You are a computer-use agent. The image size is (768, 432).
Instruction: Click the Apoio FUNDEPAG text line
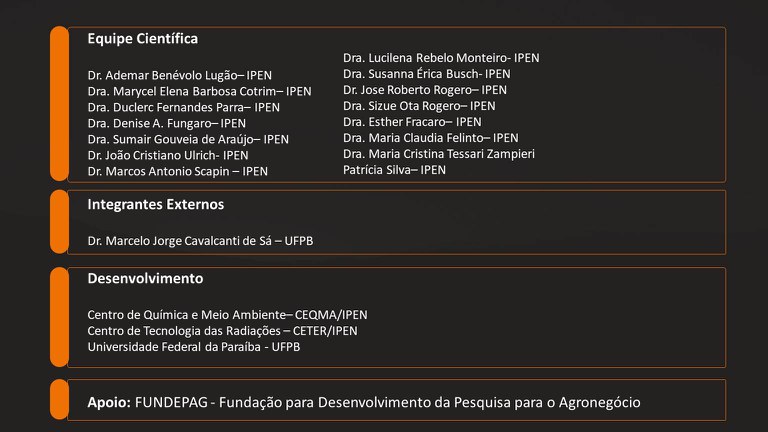click(x=364, y=402)
